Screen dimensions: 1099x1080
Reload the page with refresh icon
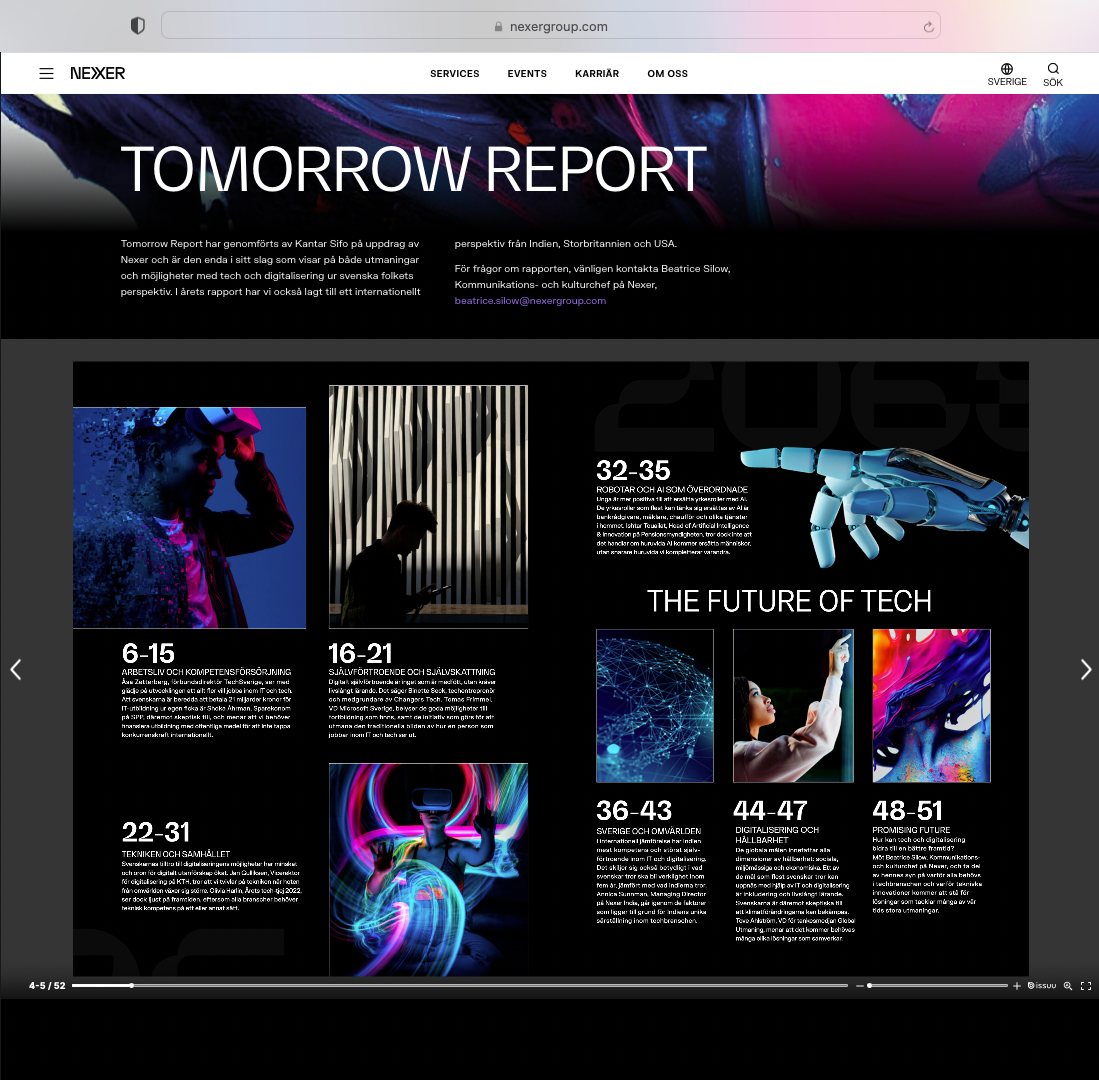pyautogui.click(x=928, y=27)
